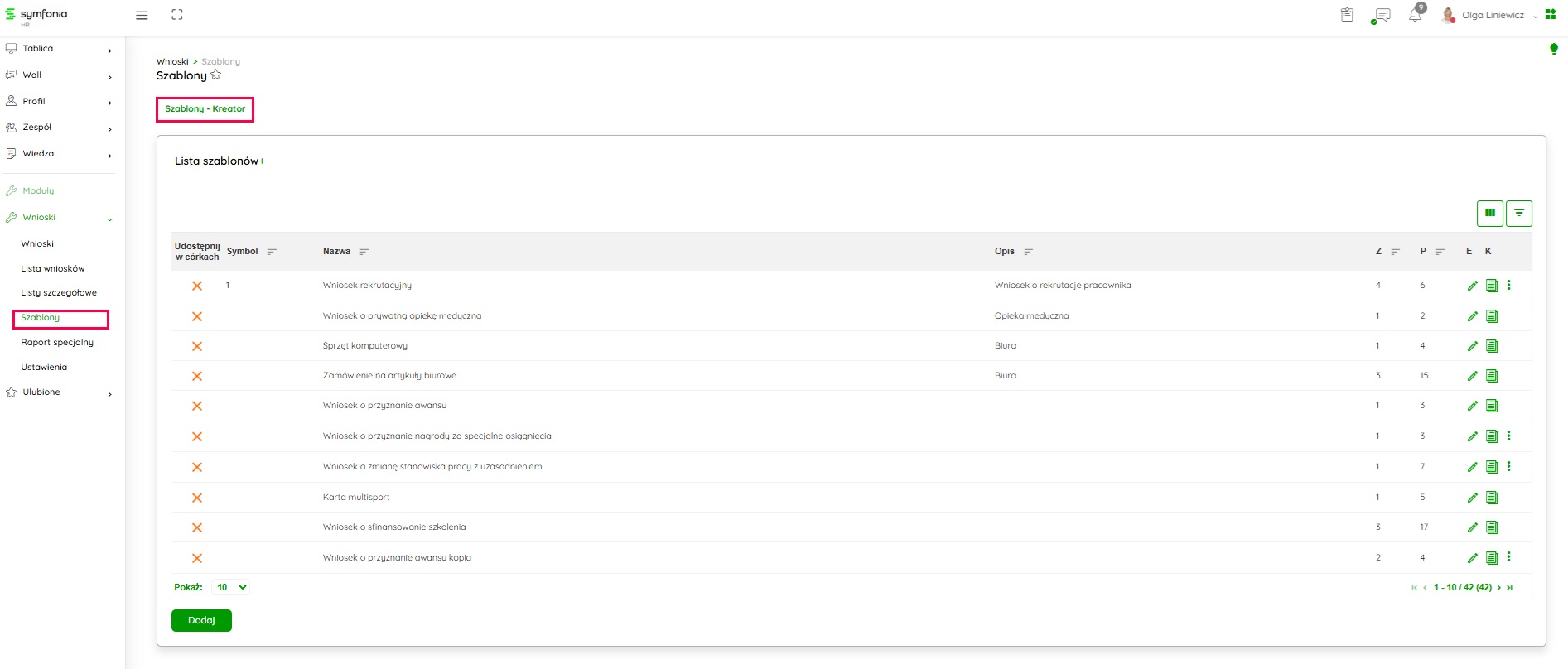Open the rows per page dropdown
Screen dimensions: 1568x669
point(231,587)
